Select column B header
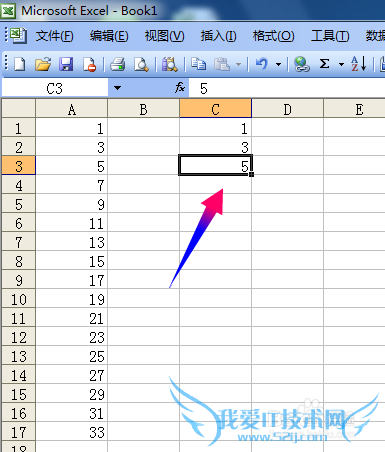The image size is (385, 452). click(144, 109)
